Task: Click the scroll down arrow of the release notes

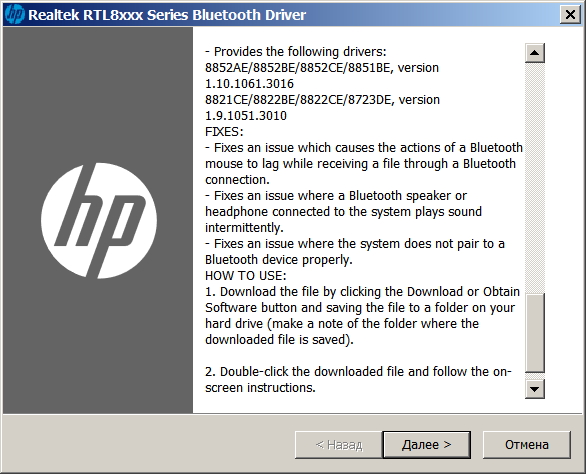Action: 534,389
